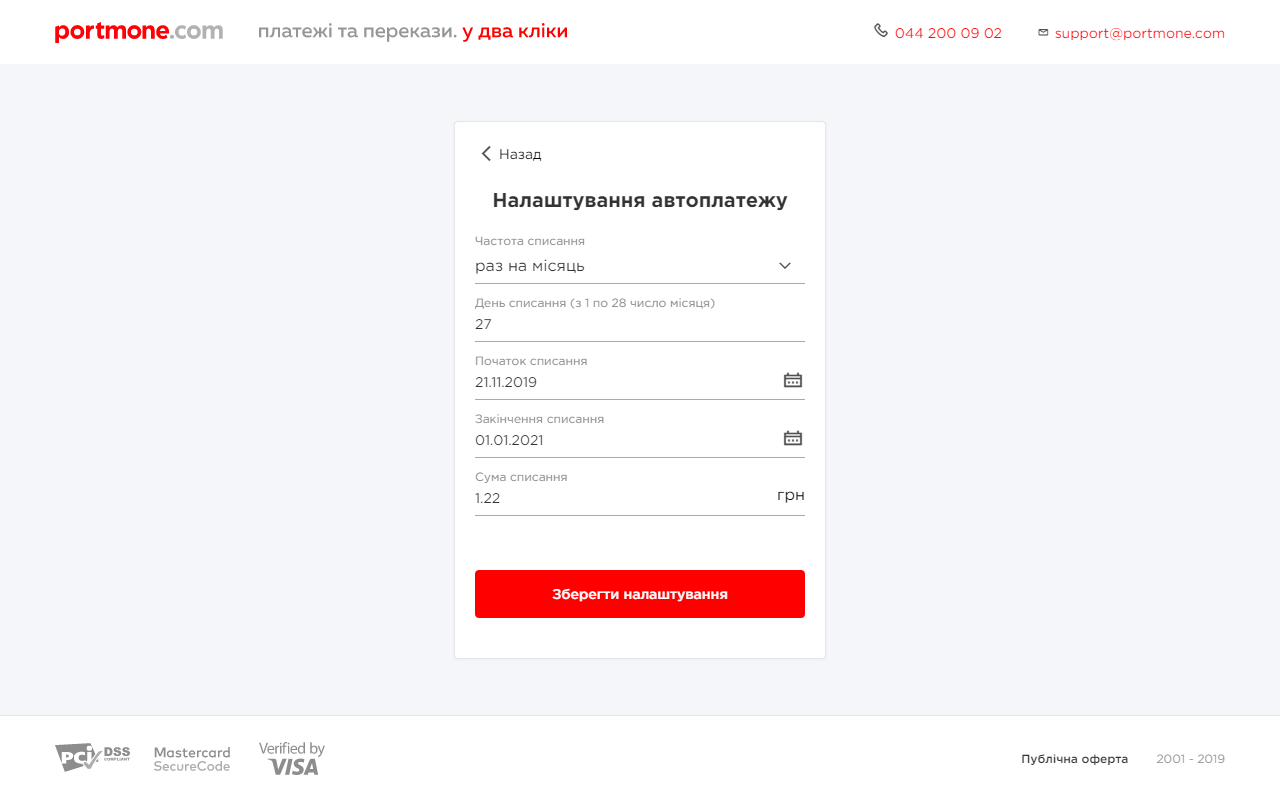Click the Закінчення списання date field 01.01.2021
Viewport: 1280px width, 800px height.
[x=620, y=440]
